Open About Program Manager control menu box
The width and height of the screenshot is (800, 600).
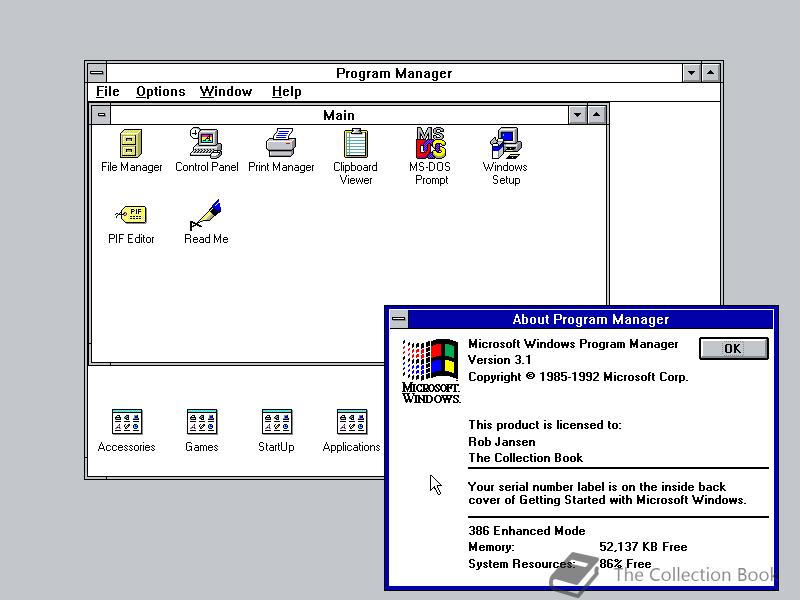(x=399, y=319)
